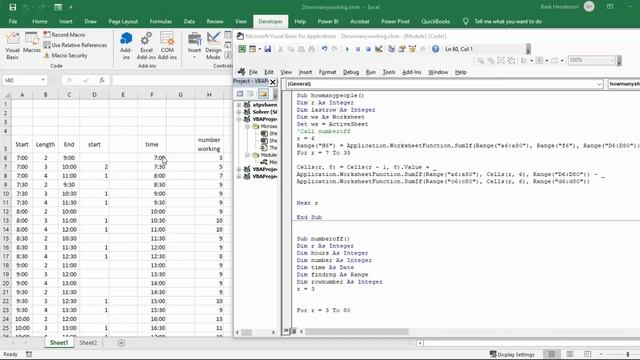Open the VBA Debug menu
The height and width of the screenshot is (360, 640).
351,72
